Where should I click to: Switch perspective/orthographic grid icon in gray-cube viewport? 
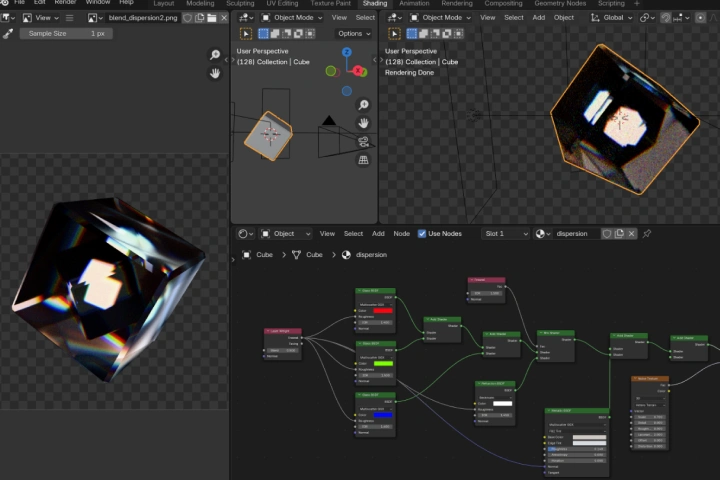pos(363,160)
